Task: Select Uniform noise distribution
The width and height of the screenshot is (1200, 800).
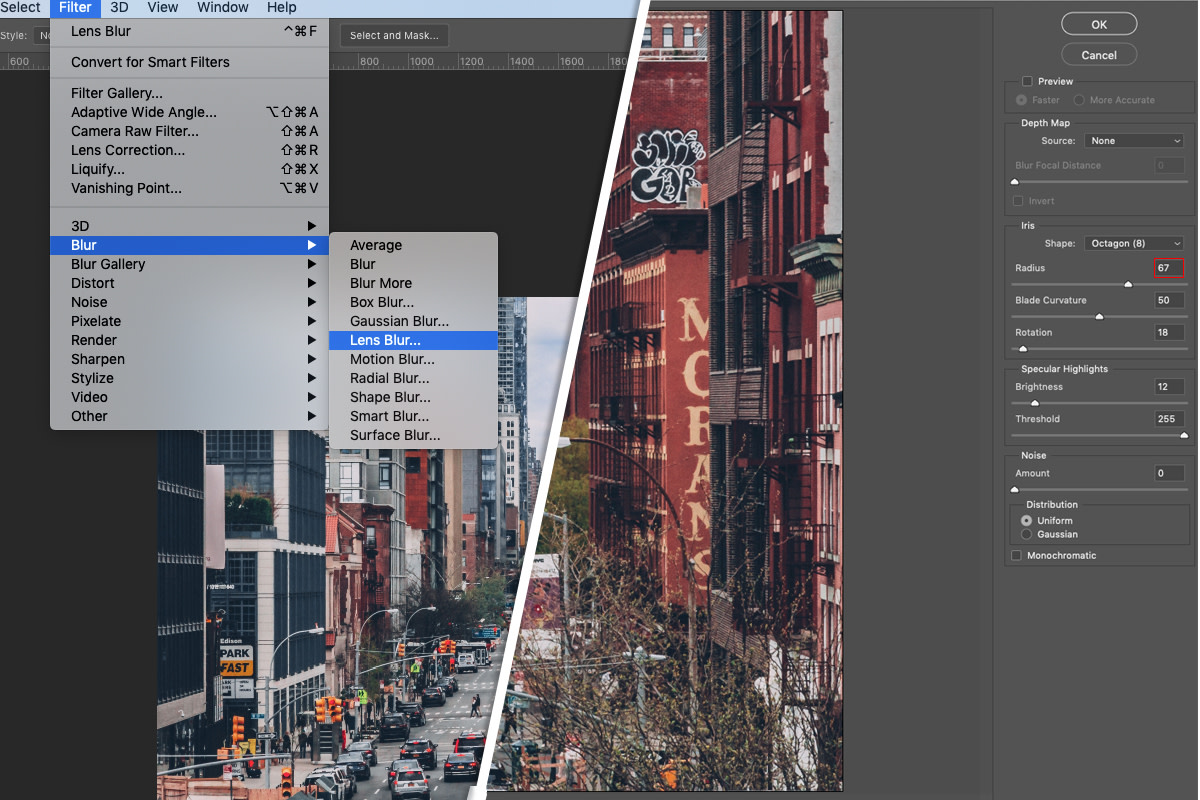Action: [1026, 521]
